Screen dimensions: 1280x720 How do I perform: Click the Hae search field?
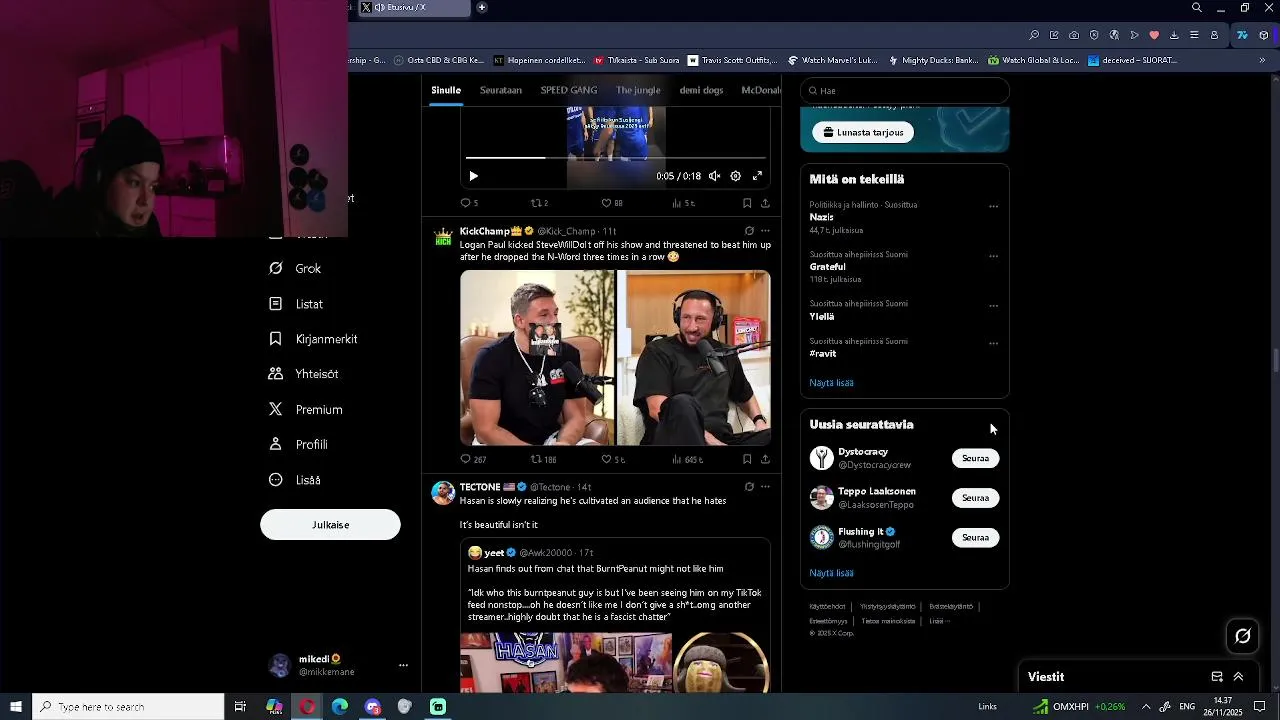click(905, 91)
